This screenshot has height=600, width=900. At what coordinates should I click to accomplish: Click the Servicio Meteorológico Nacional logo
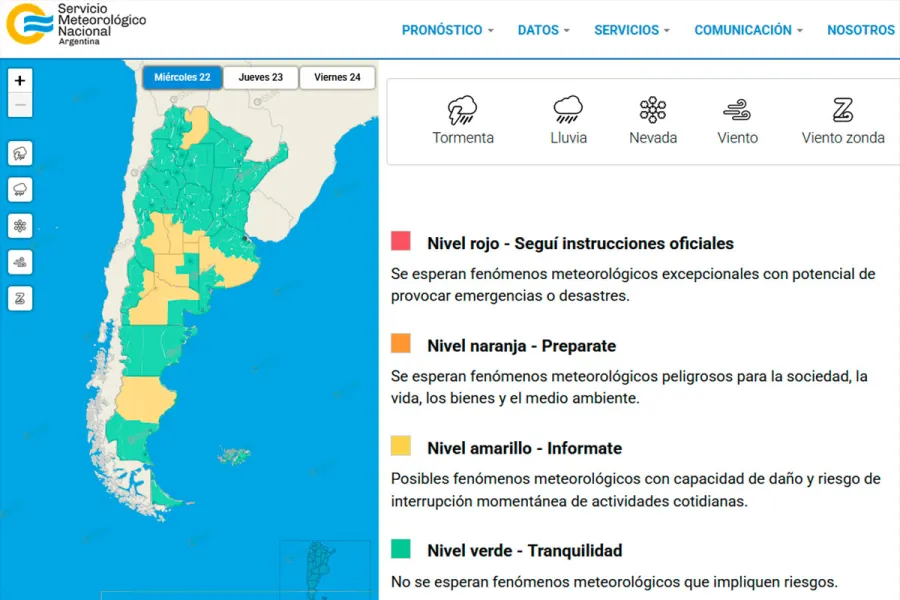[x=75, y=25]
